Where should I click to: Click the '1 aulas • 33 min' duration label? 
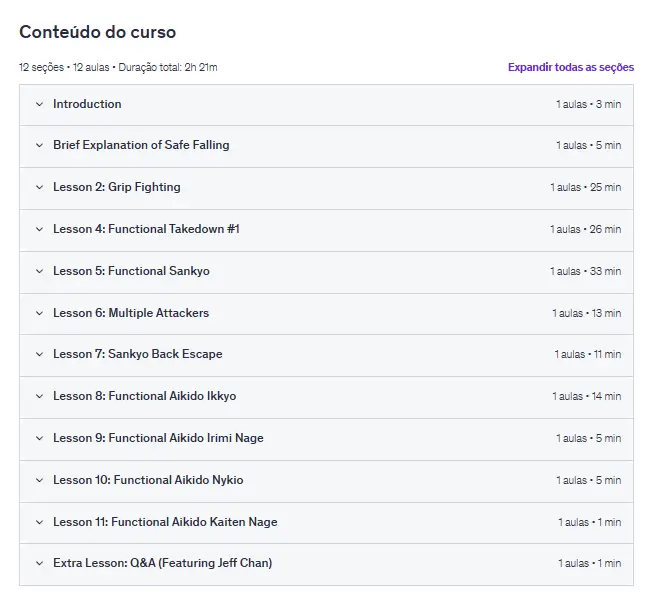pyautogui.click(x=585, y=272)
